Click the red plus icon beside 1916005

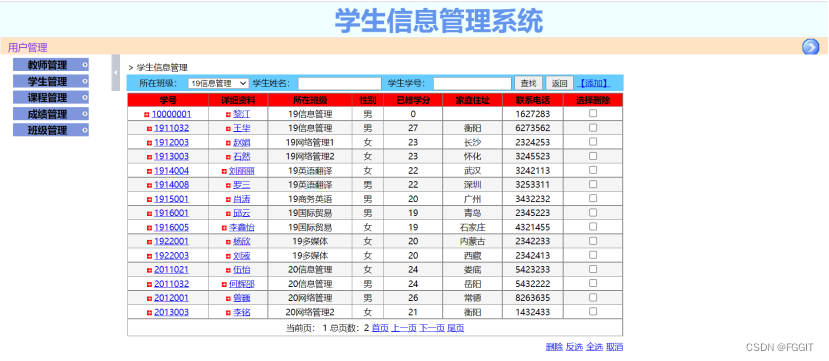click(149, 228)
